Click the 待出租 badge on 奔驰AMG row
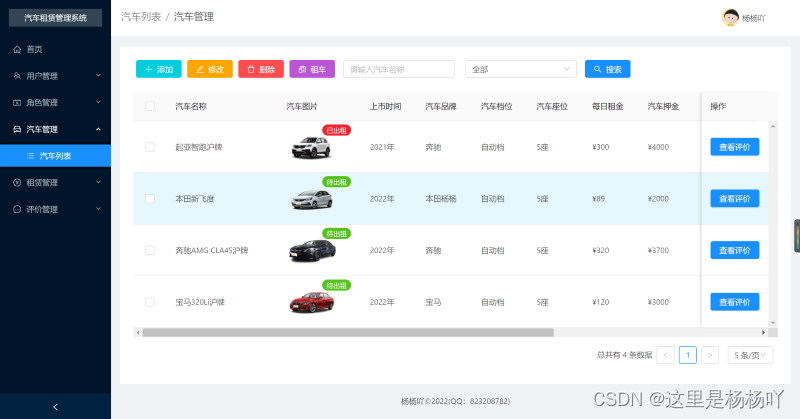Screen dimensions: 800x419 (336, 234)
